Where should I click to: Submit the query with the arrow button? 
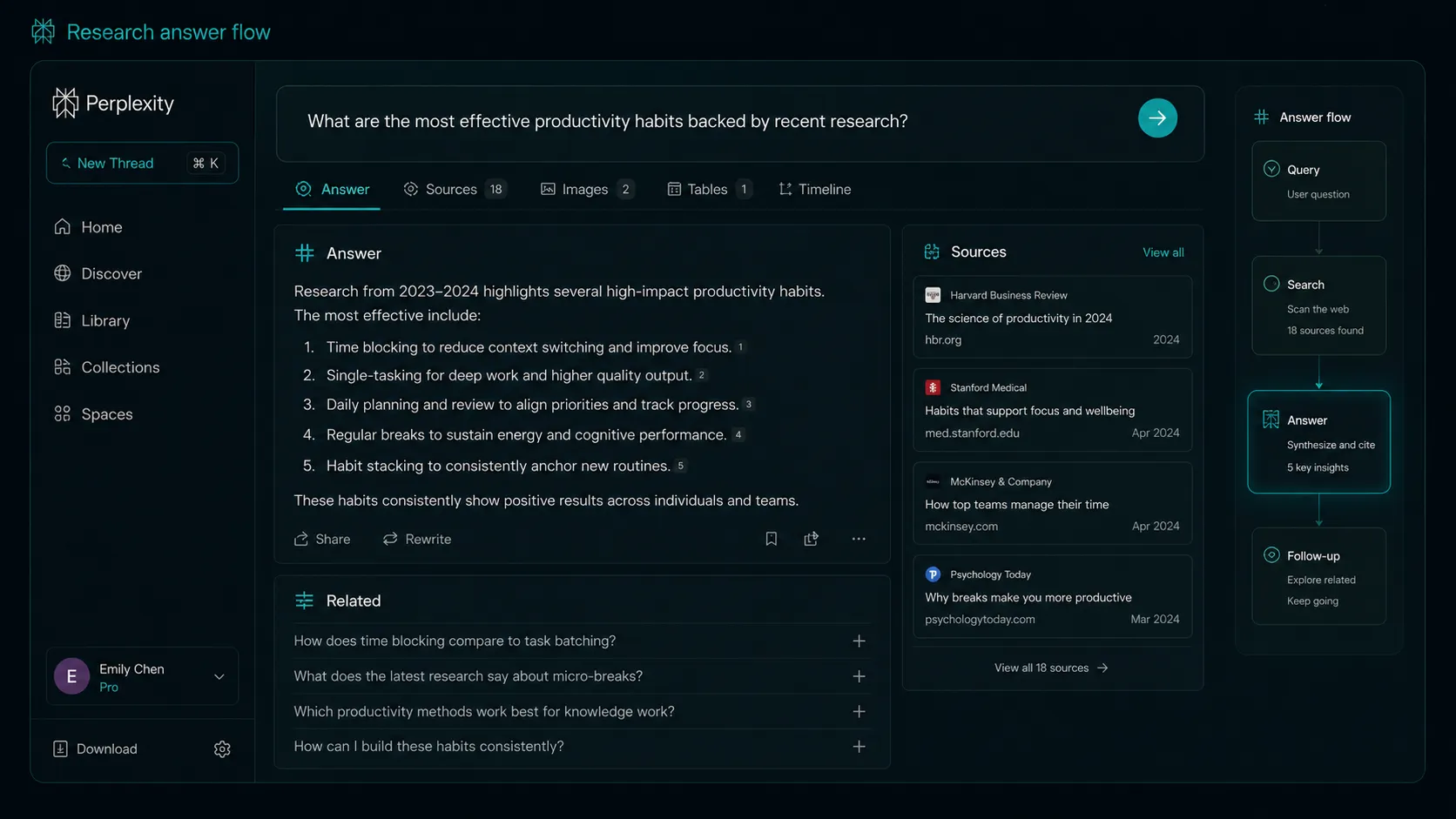(1157, 117)
